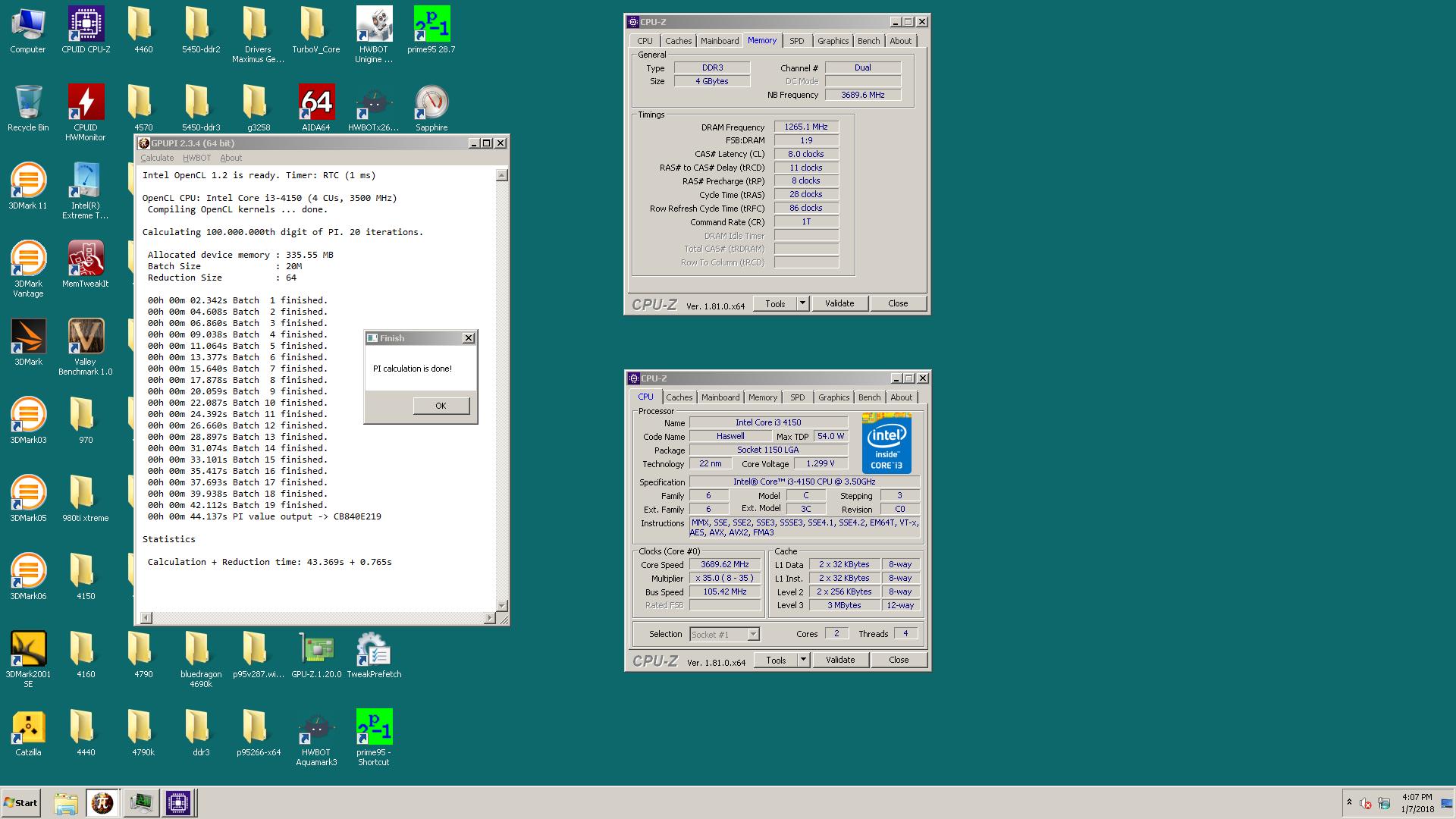The image size is (1456, 819).
Task: Launch TweakPrefetch desktop icon
Action: click(374, 654)
